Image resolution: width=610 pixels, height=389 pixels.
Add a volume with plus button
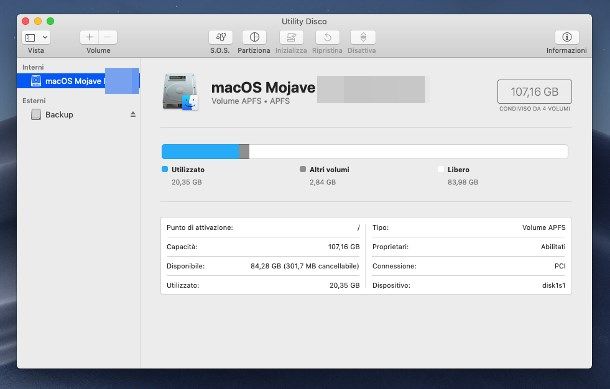(x=89, y=37)
